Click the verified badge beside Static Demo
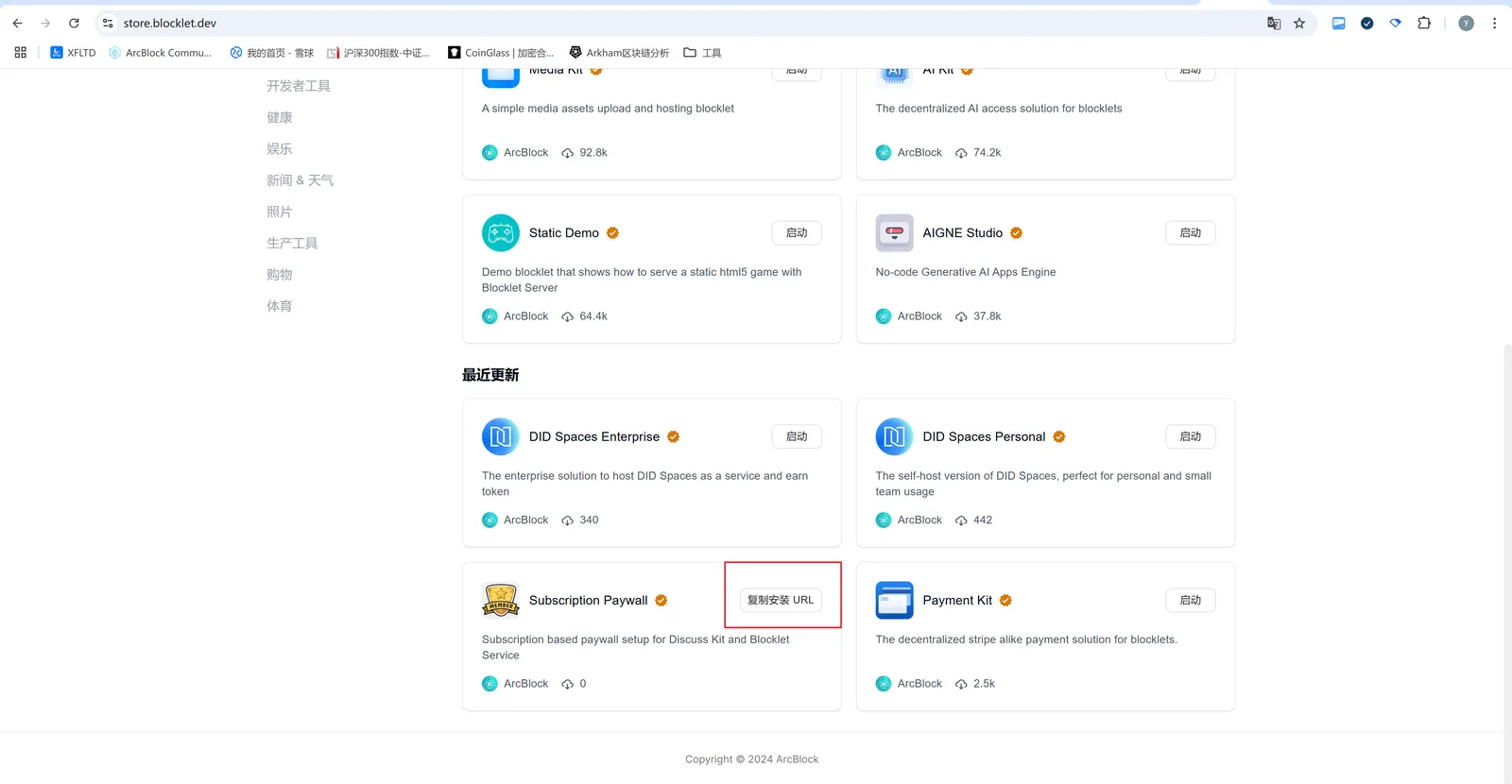1512x784 pixels. pyautogui.click(x=612, y=233)
